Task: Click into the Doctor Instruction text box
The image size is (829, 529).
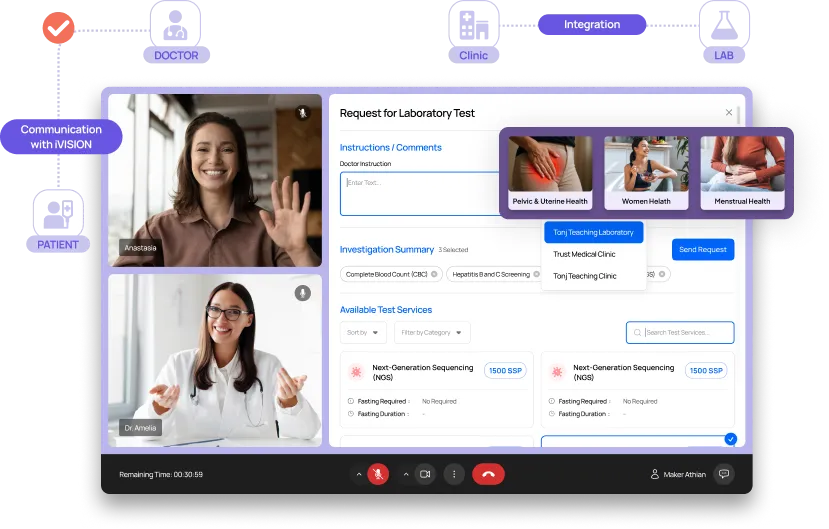Action: pos(419,193)
